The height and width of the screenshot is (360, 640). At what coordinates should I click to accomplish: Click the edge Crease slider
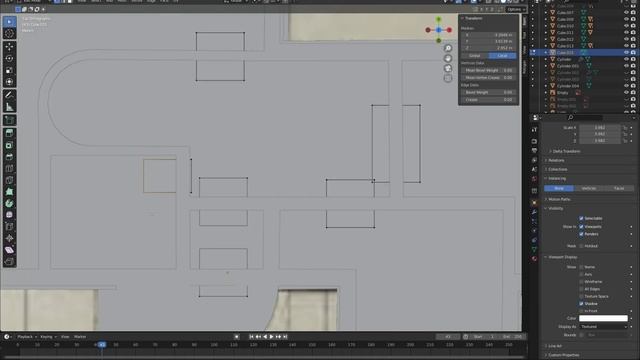tap(489, 100)
